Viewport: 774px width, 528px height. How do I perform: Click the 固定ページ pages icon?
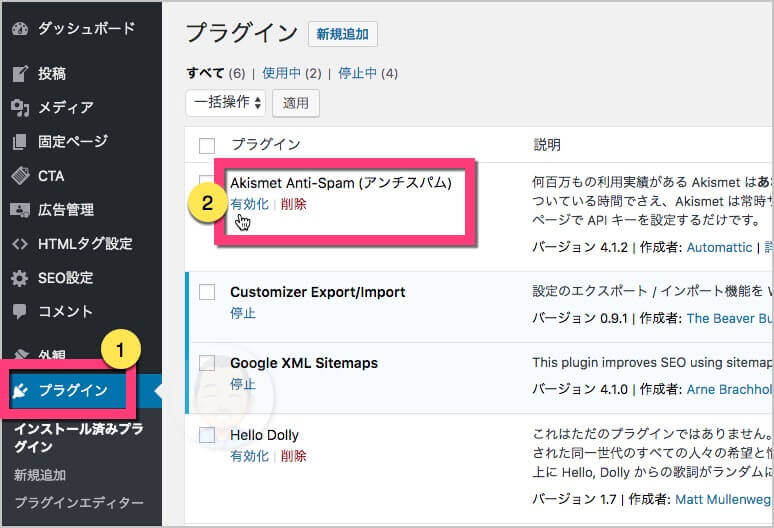point(20,142)
